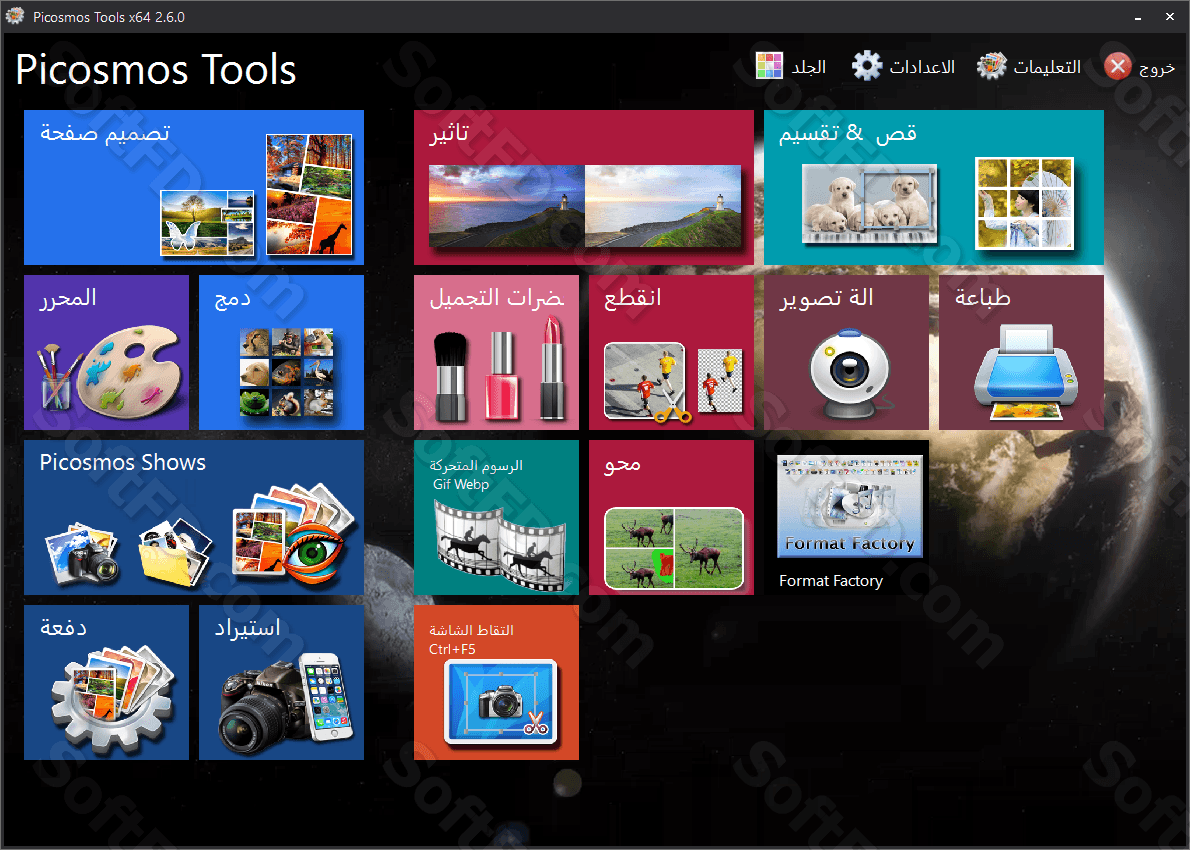
Task: Minimize the Picosmos Tools window
Action: 1138,17
